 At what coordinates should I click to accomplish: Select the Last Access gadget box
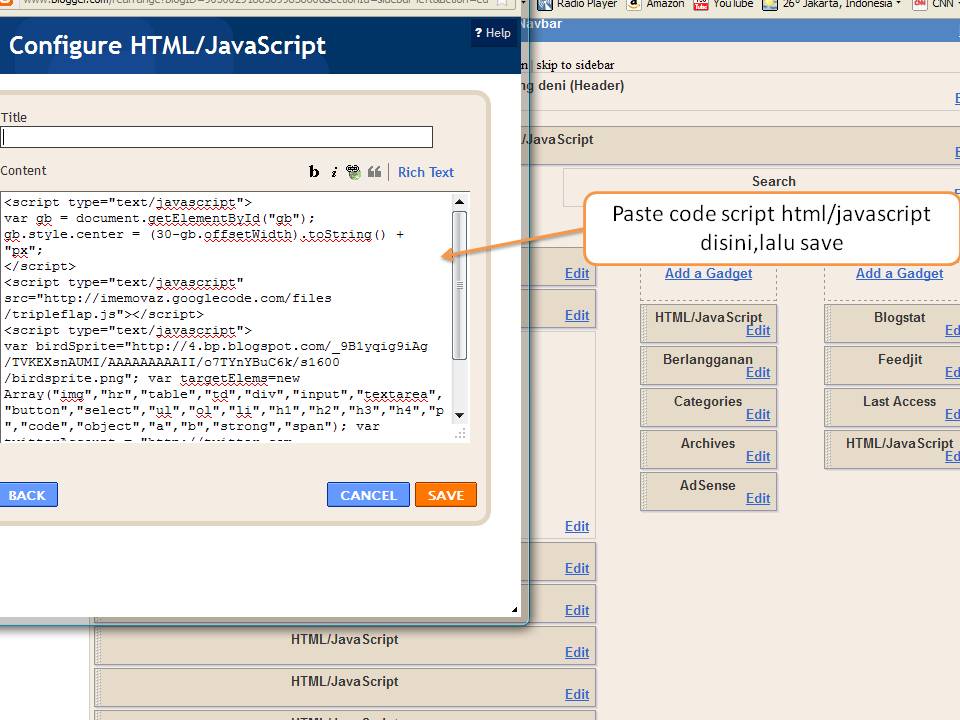(892, 407)
